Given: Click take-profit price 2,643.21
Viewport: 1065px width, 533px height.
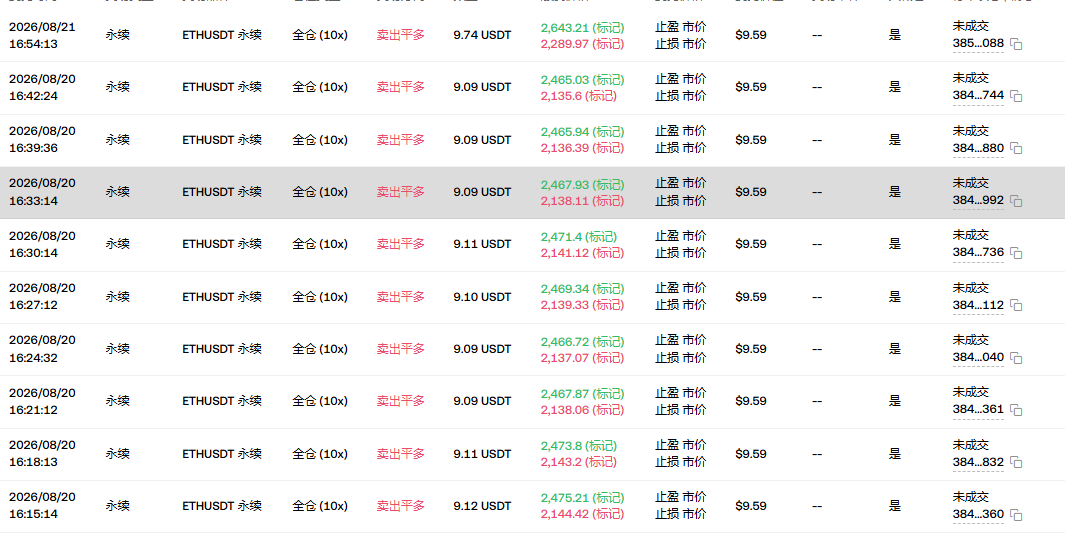Looking at the screenshot, I should (x=582, y=28).
